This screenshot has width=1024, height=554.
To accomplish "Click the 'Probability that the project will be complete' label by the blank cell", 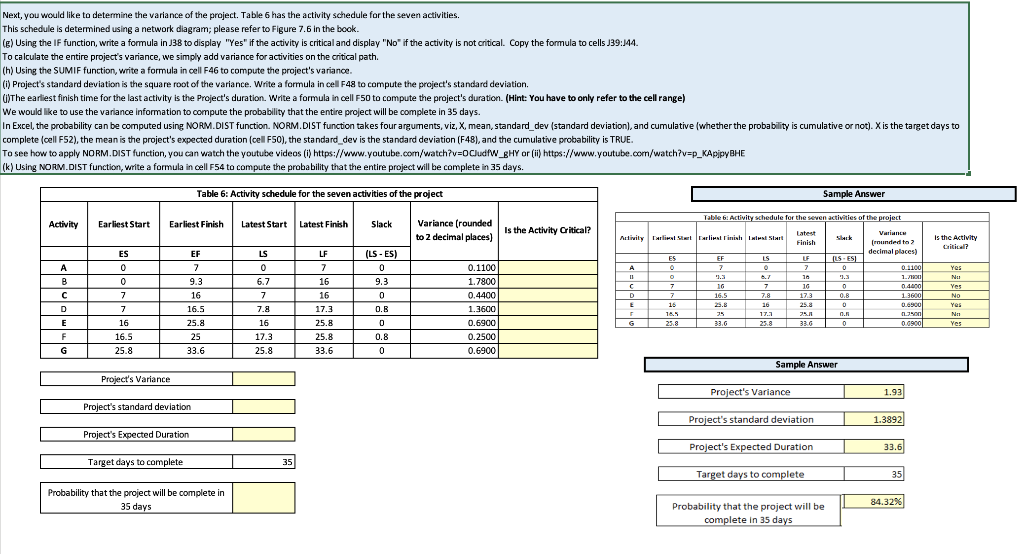I will click(136, 499).
